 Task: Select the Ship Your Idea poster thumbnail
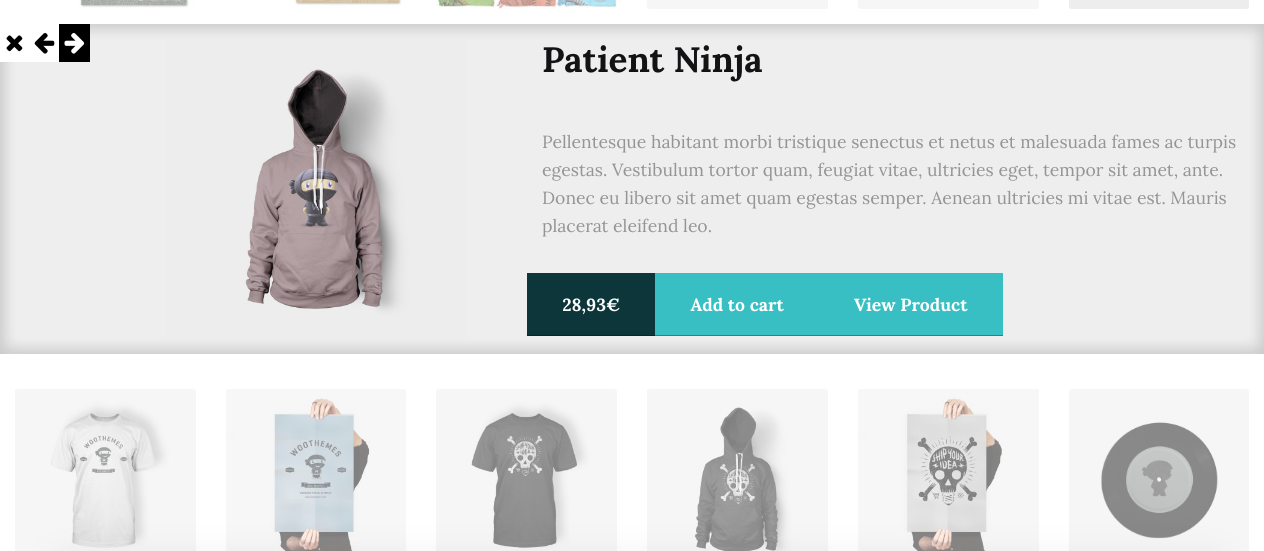(x=948, y=470)
